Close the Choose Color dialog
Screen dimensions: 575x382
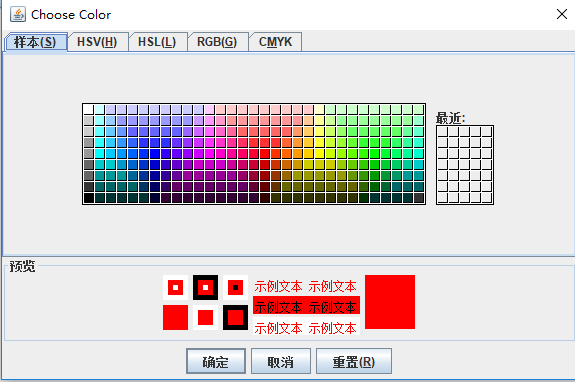click(x=561, y=15)
